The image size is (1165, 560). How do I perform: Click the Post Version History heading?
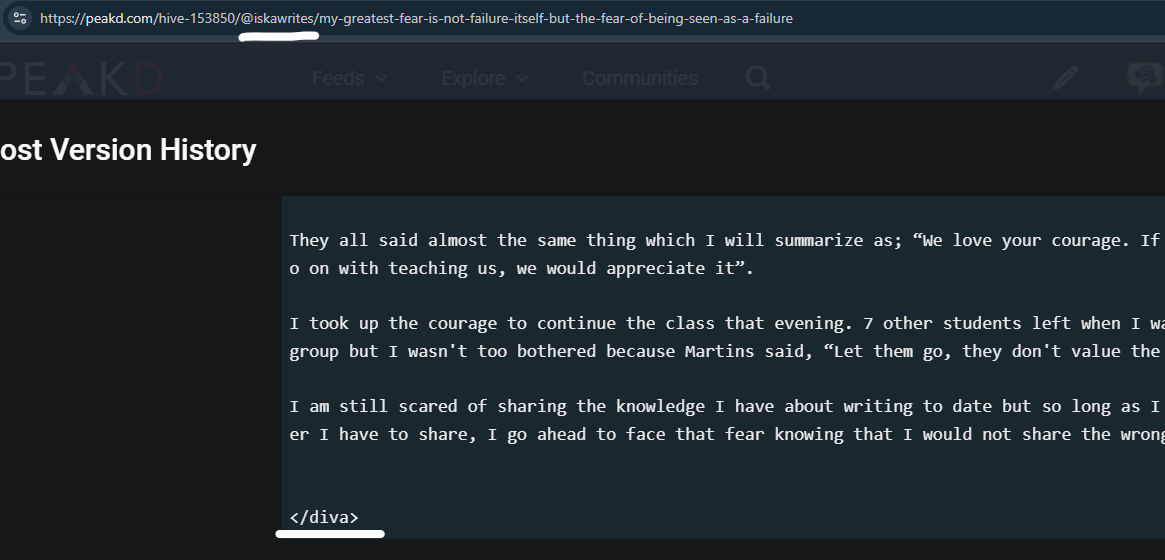(x=128, y=150)
